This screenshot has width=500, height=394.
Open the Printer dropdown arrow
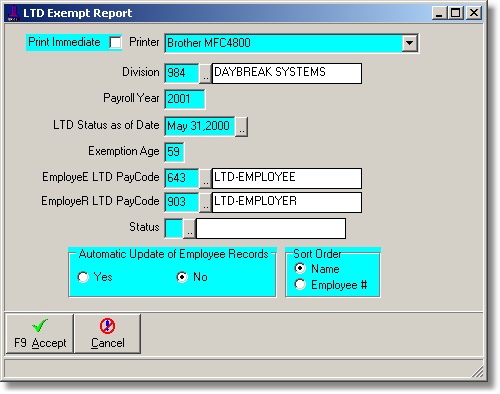tap(410, 43)
